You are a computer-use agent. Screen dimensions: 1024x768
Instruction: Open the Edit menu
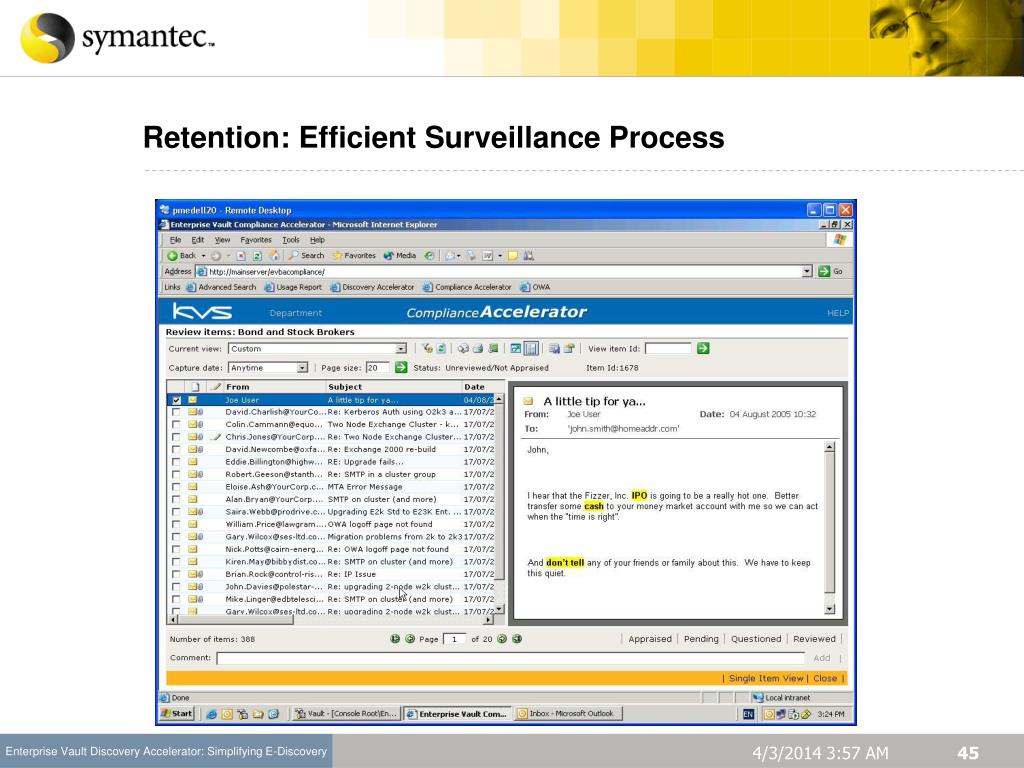point(198,240)
